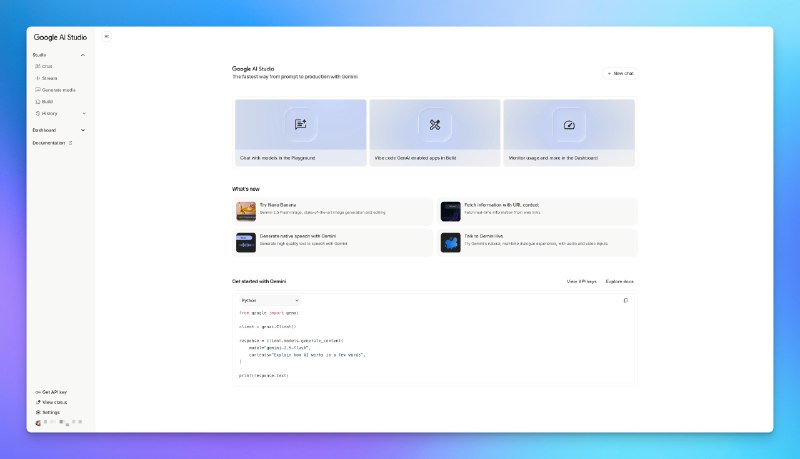Expand the History chevron in the sidebar
The width and height of the screenshot is (800, 459).
(84, 113)
